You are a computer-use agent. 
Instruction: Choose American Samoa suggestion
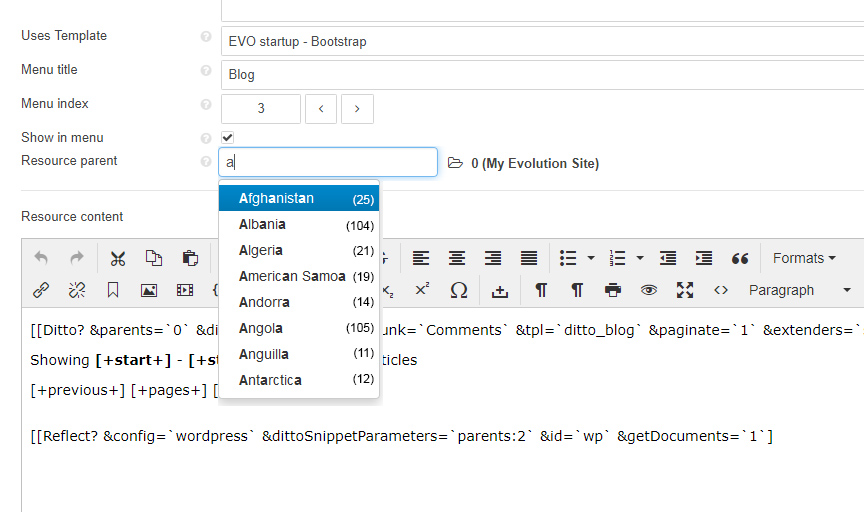click(x=299, y=276)
